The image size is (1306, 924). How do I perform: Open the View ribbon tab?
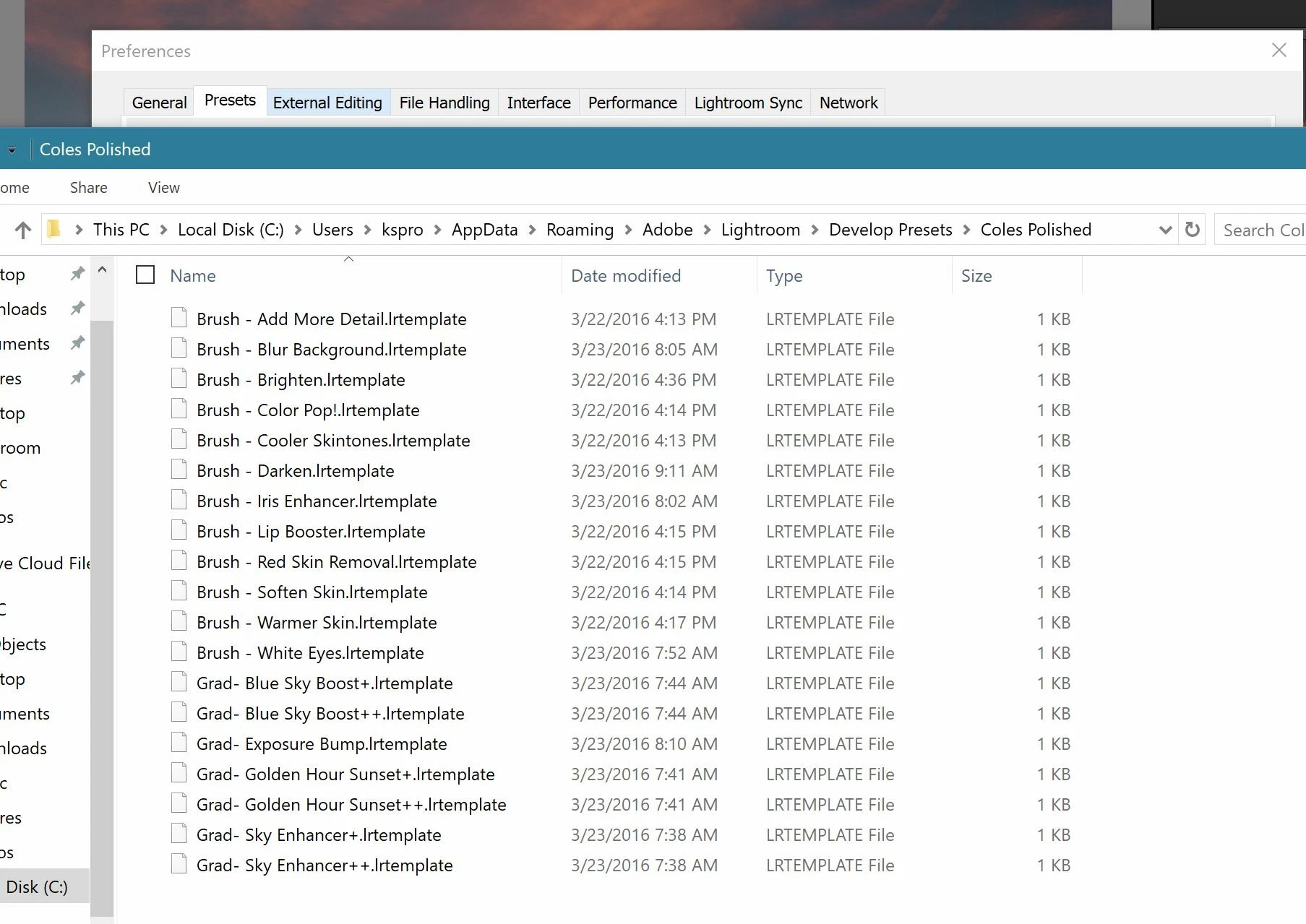(x=164, y=188)
